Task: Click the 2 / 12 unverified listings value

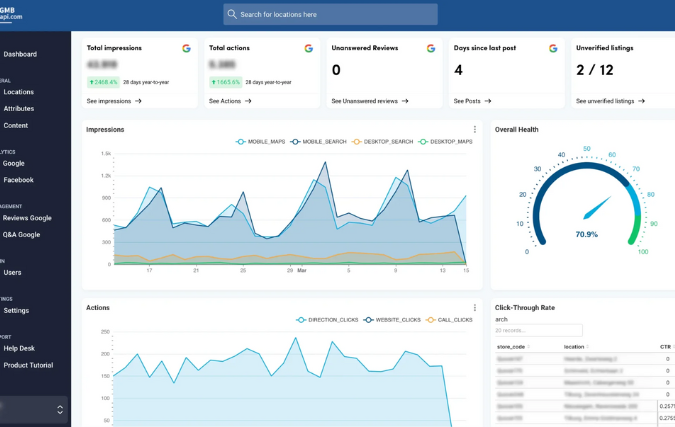Action: click(x=594, y=70)
